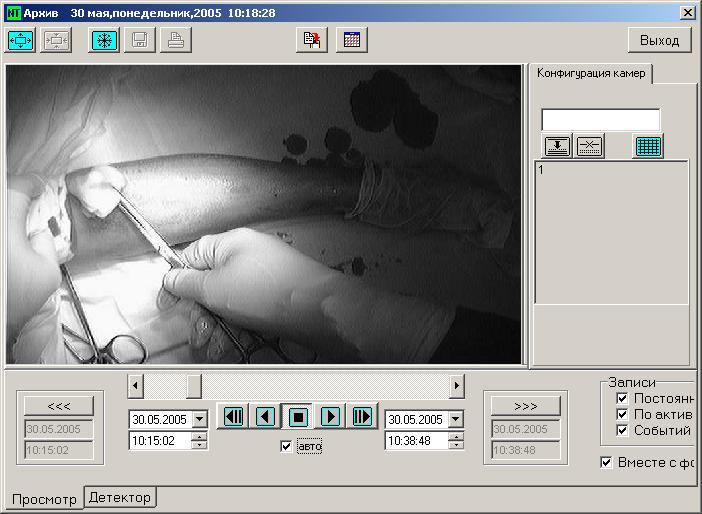This screenshot has height=514, width=702.
Task: Toggle the Событий checkbox
Action: 622,430
